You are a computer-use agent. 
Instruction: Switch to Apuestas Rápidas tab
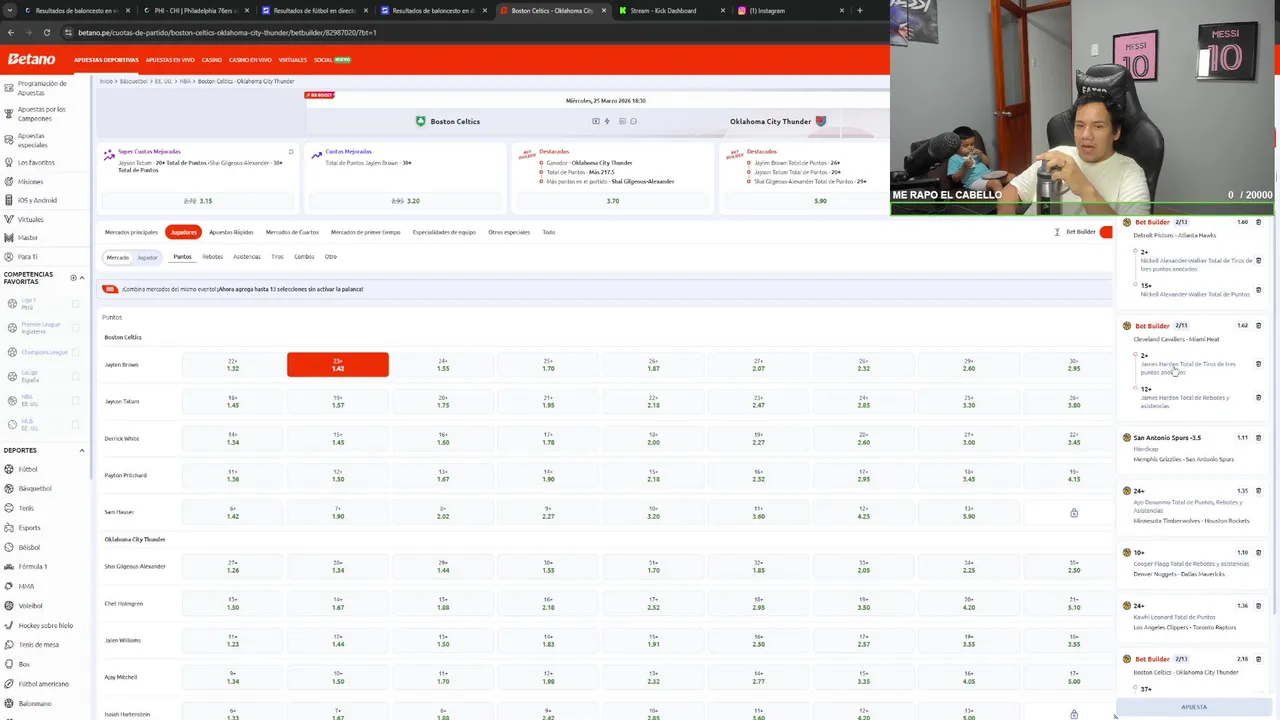231,232
